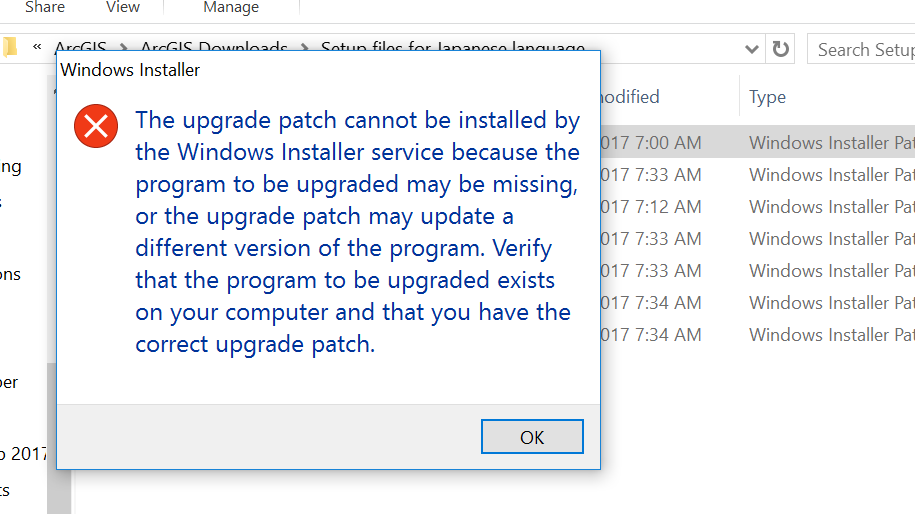Open the View ribbon tab
This screenshot has width=915, height=514.
[123, 7]
